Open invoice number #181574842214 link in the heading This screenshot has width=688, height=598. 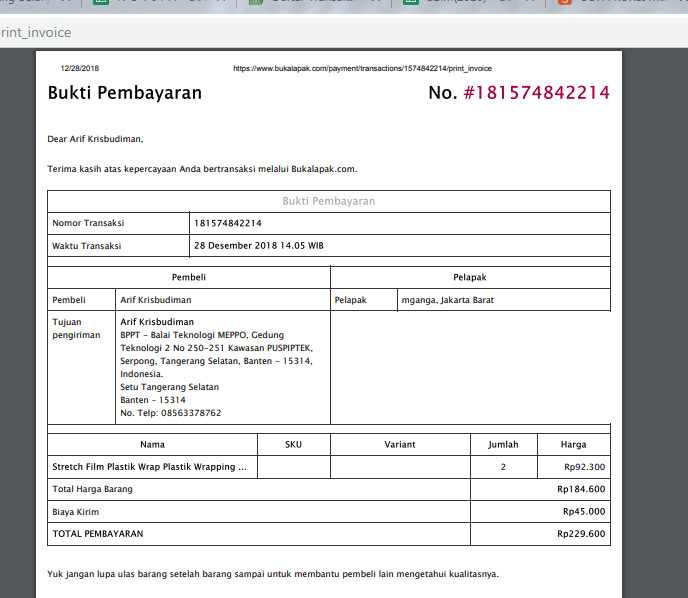[536, 93]
